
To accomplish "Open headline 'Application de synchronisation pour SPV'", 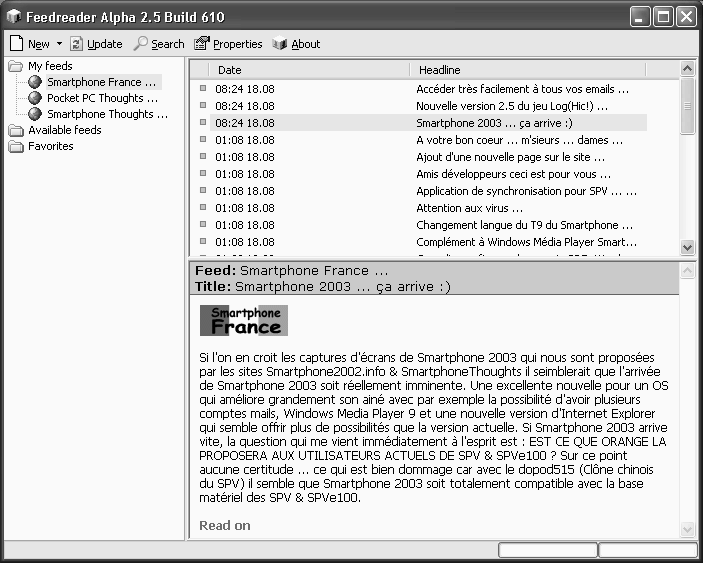I will pos(527,191).
